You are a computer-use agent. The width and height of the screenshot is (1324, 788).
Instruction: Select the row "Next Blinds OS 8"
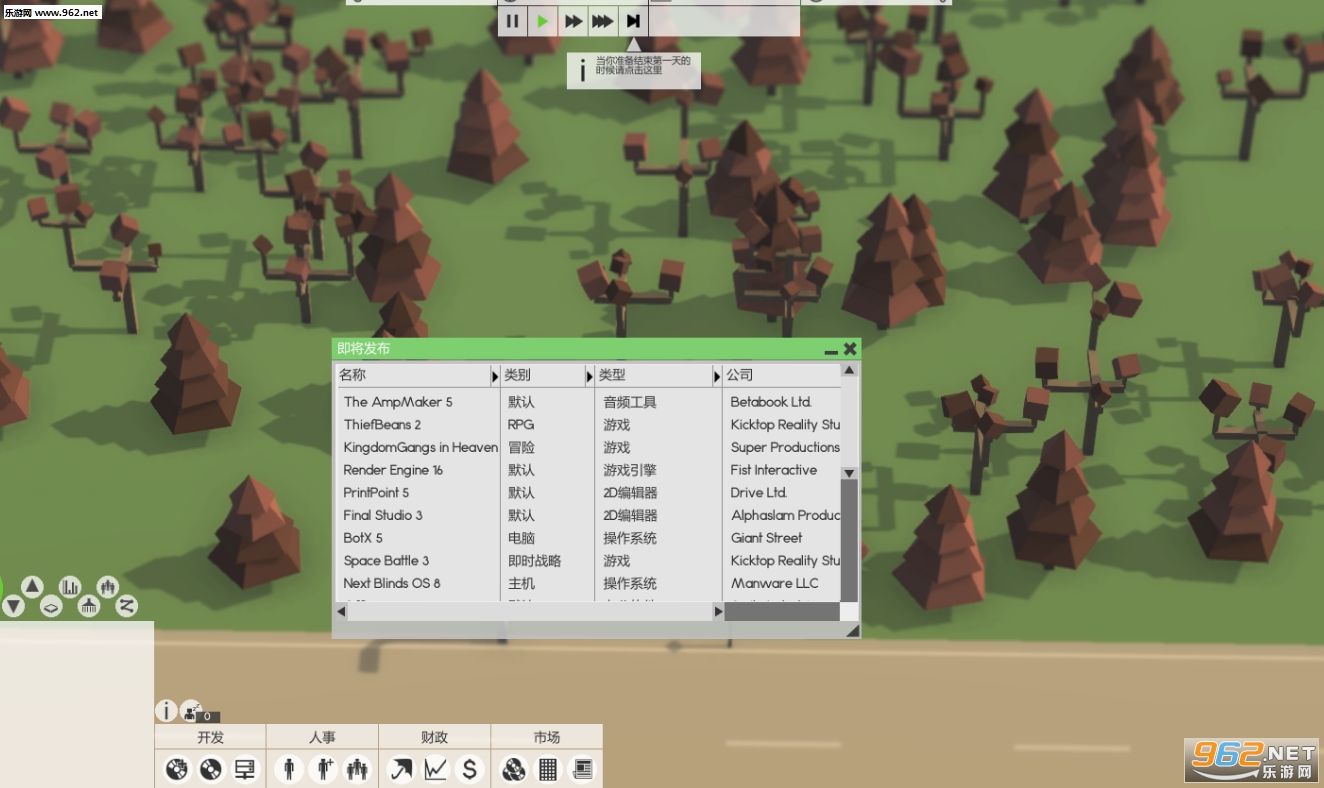[588, 583]
